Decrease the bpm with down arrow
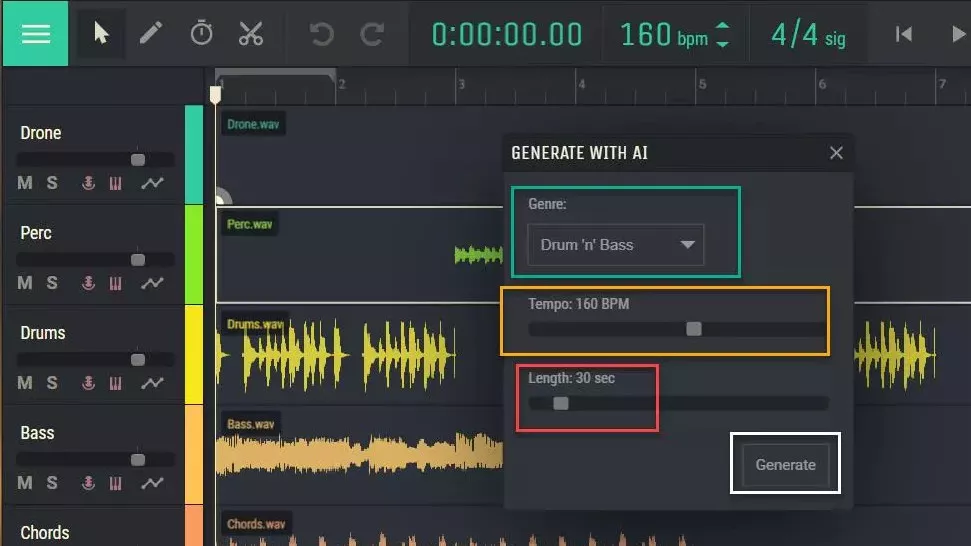971x546 pixels. pyautogui.click(x=722, y=43)
